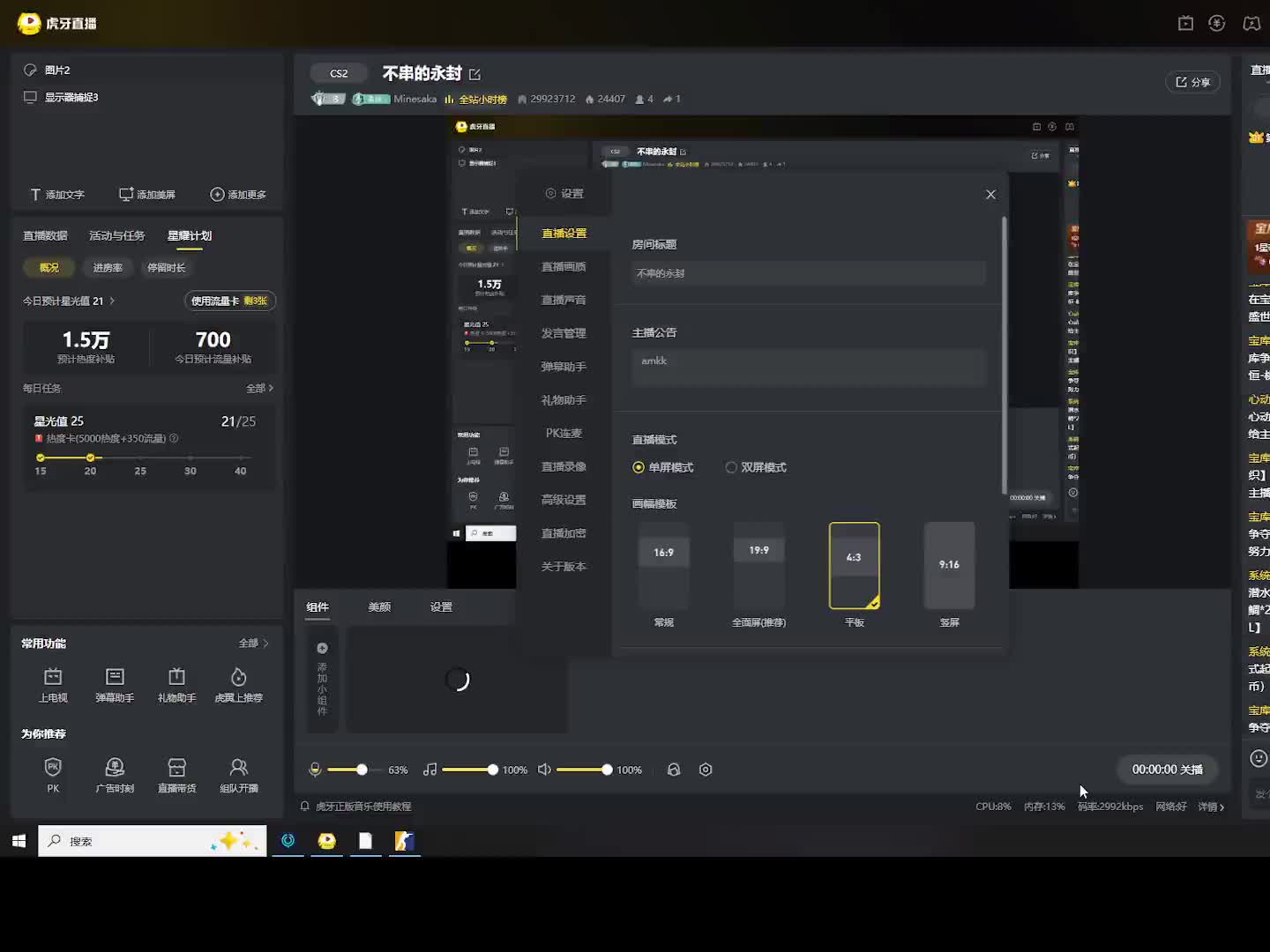Open 直播带货 shop icon
This screenshot has width=1270, height=952.
point(176,768)
